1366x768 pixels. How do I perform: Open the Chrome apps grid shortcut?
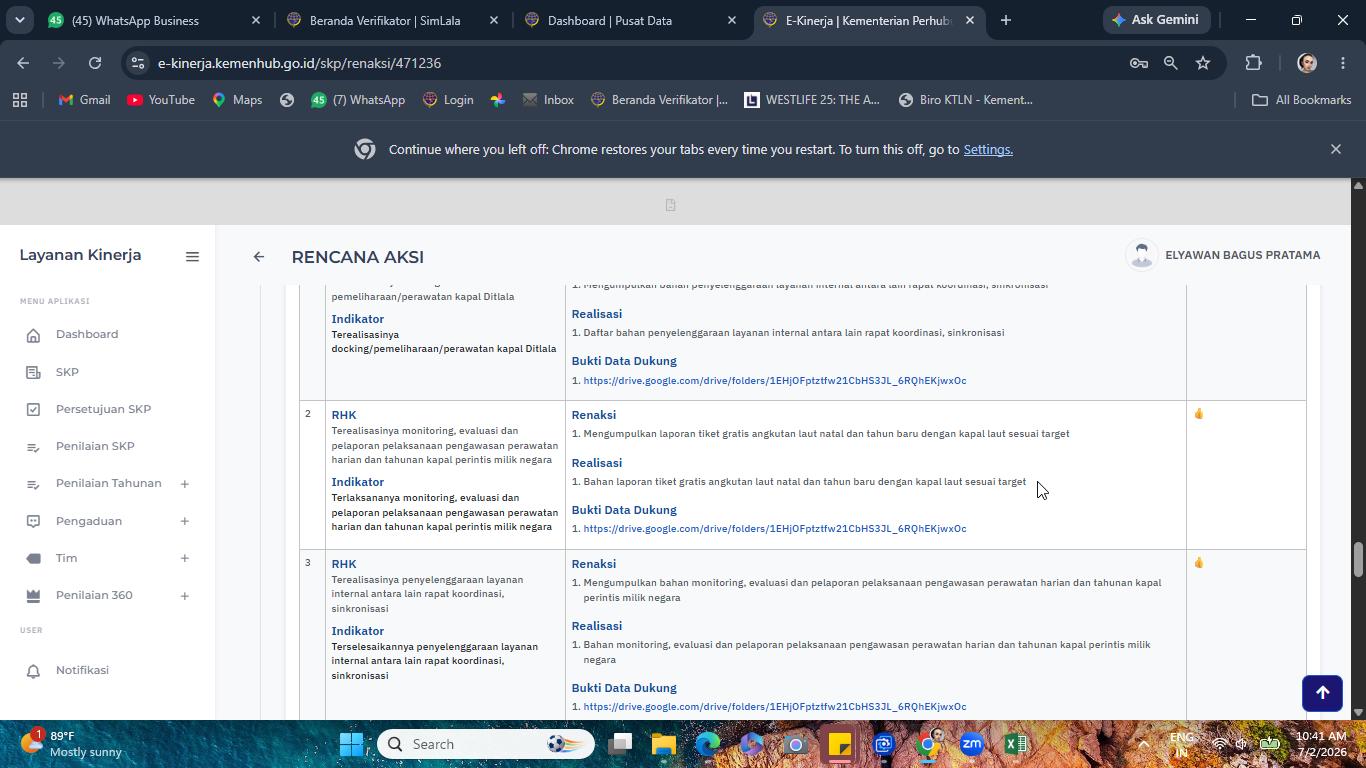click(x=20, y=100)
